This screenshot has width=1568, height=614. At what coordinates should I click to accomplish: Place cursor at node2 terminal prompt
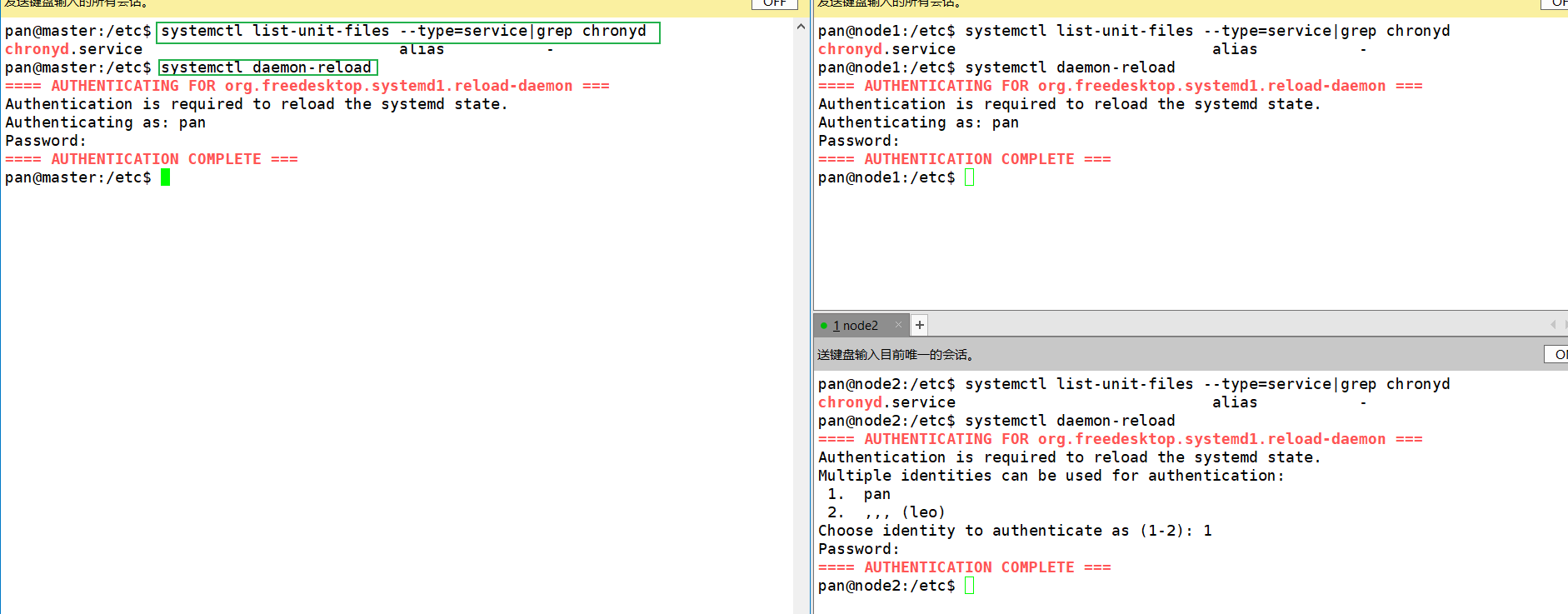click(969, 586)
